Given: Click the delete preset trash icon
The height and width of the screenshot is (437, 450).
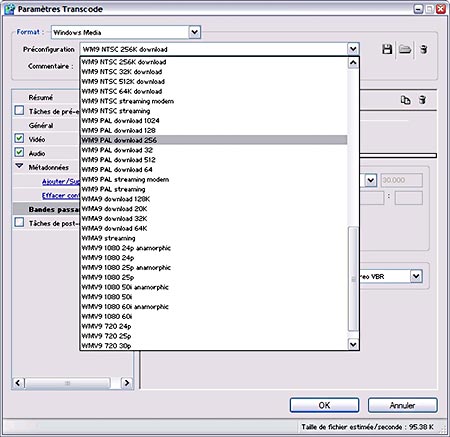Looking at the screenshot, I should [423, 49].
